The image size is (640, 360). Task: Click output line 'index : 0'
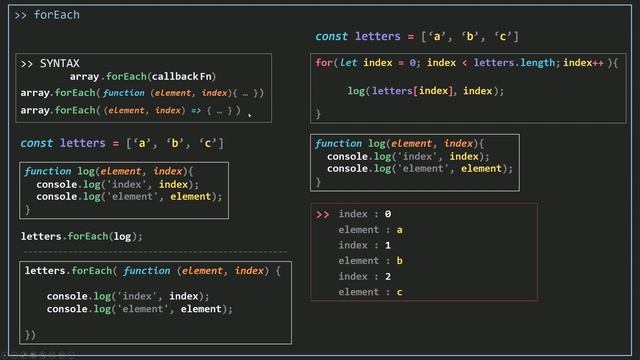coord(364,214)
